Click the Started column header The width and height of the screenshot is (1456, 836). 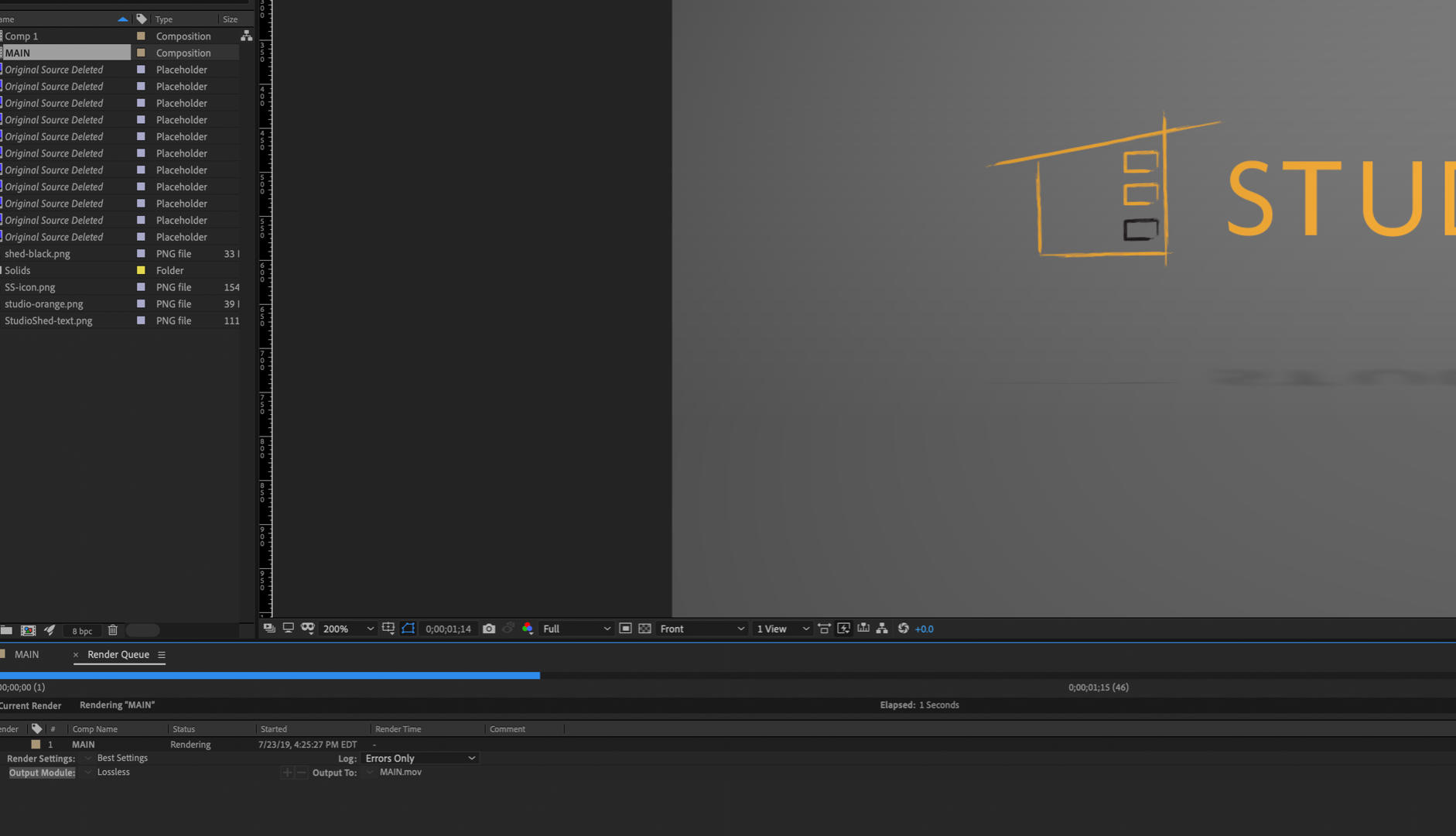point(274,729)
